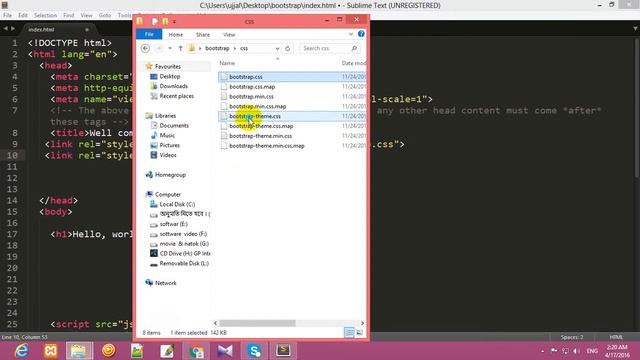
Task: Sort files by Name column
Action: tap(227, 63)
